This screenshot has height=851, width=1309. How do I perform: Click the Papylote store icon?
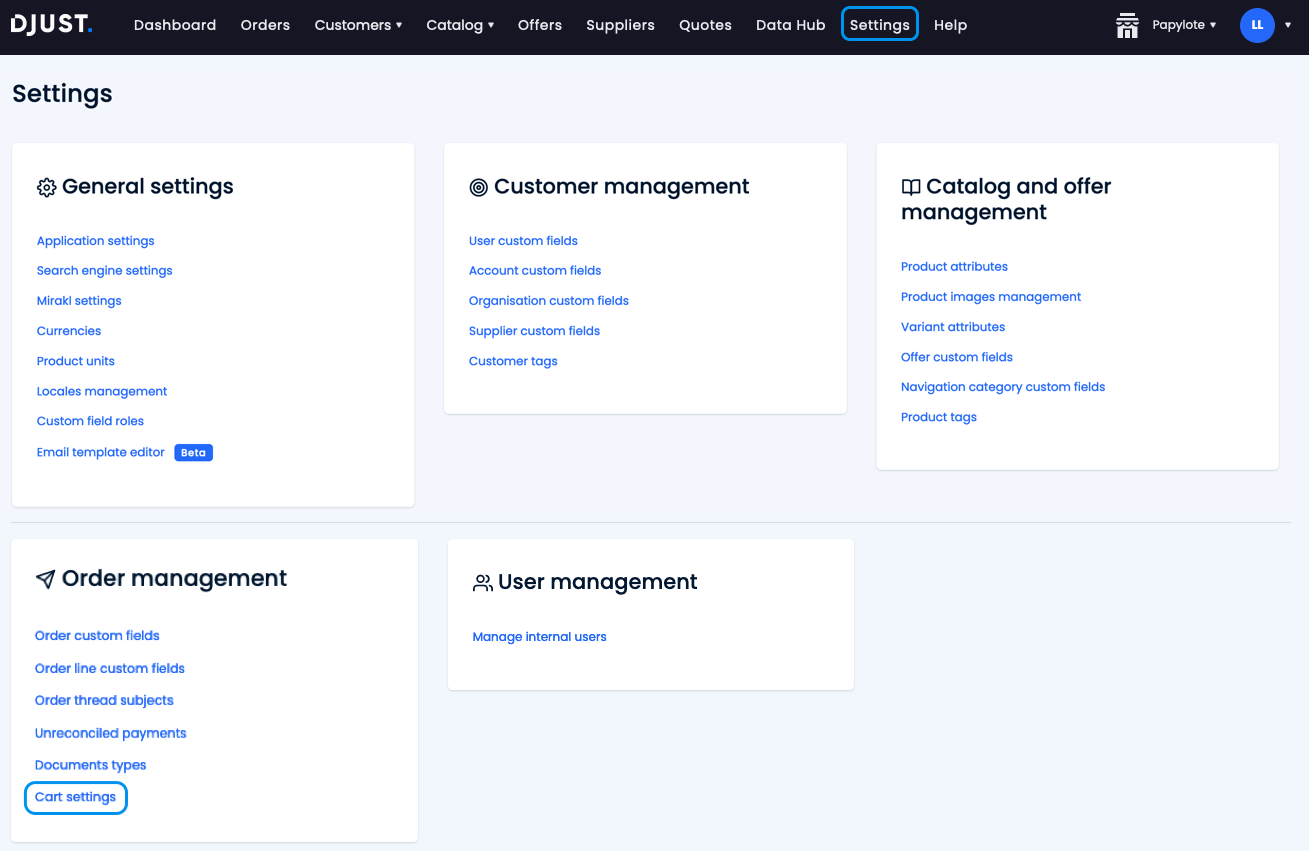point(1127,25)
